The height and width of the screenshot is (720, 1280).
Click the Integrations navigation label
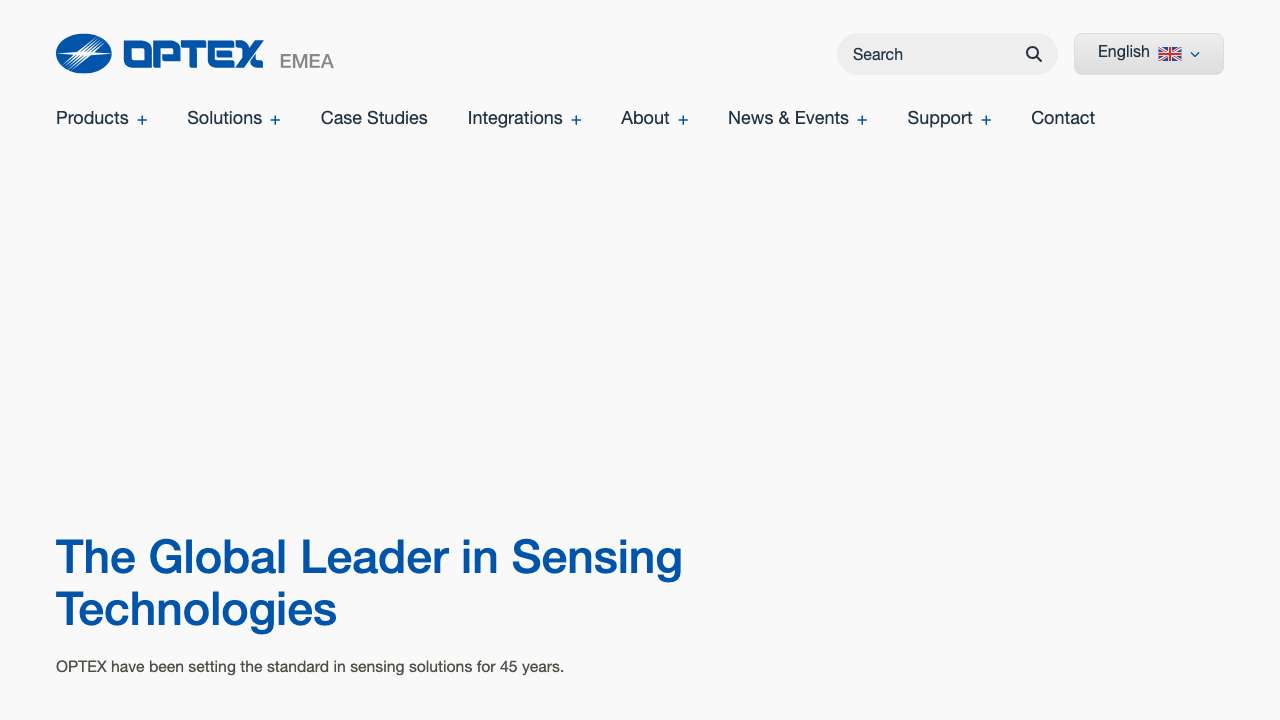pos(515,118)
